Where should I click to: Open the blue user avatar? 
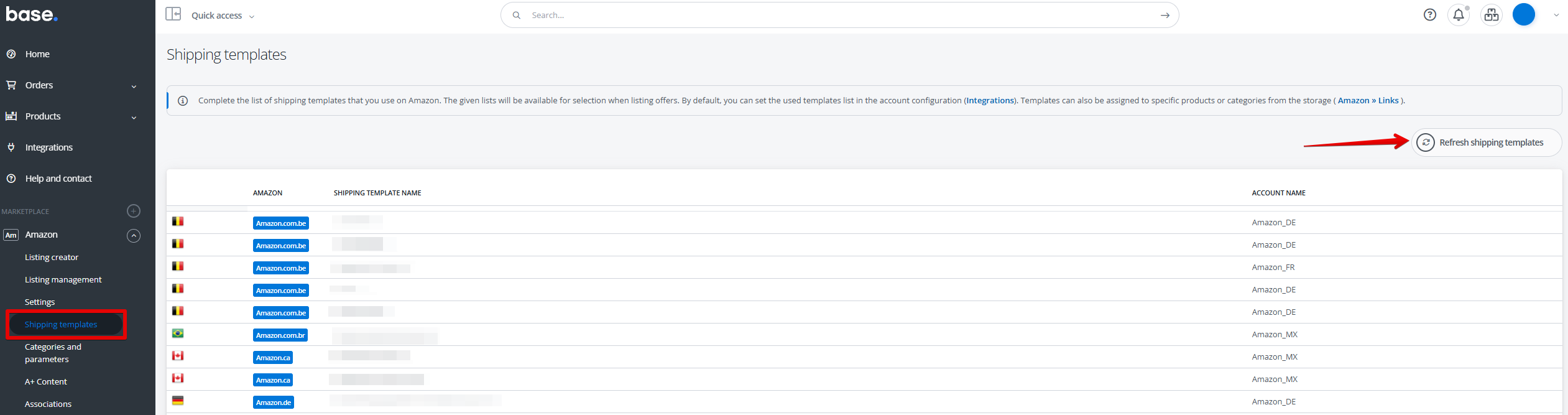click(x=1523, y=14)
